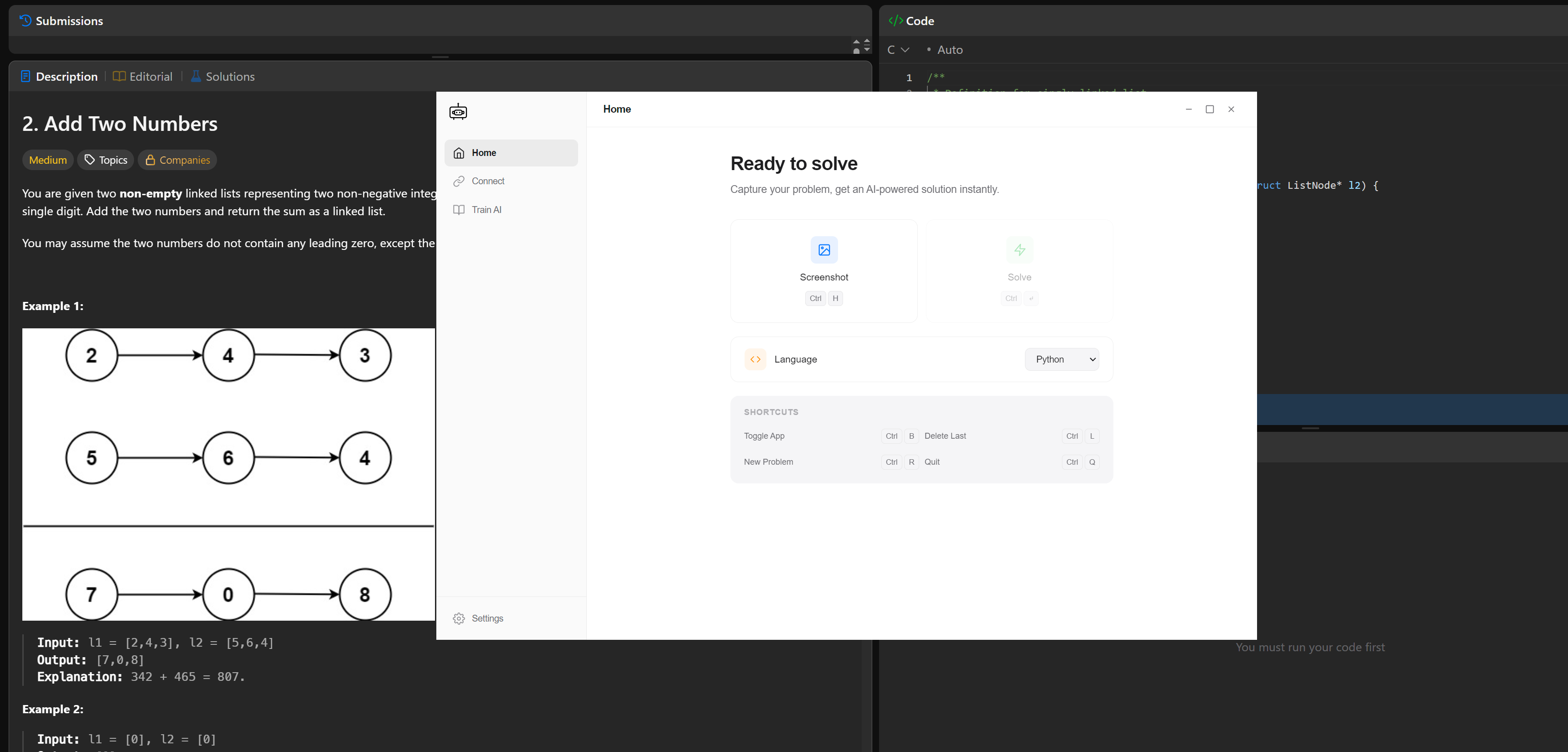Click the Home house icon
The image size is (1568, 752).
click(x=458, y=153)
